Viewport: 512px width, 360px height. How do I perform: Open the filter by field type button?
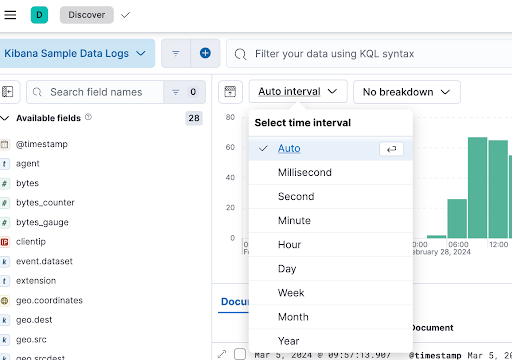click(x=184, y=92)
